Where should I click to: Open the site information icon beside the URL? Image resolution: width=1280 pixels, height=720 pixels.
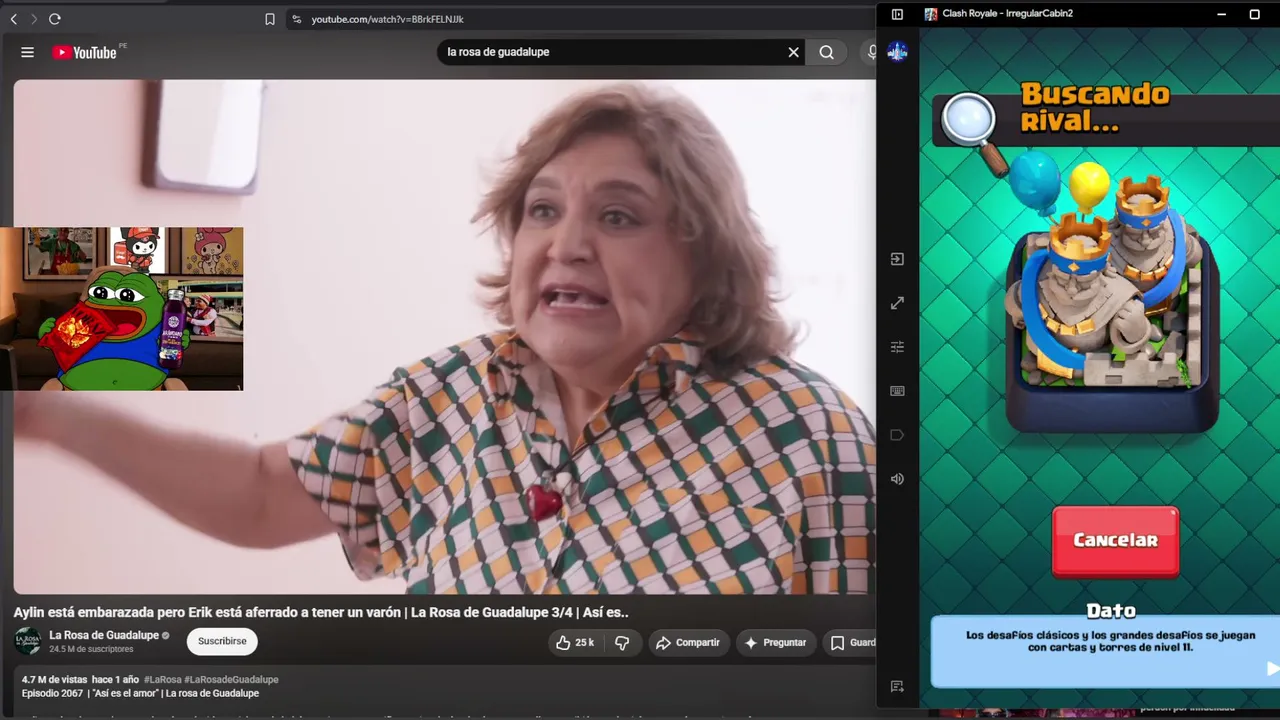pos(296,19)
